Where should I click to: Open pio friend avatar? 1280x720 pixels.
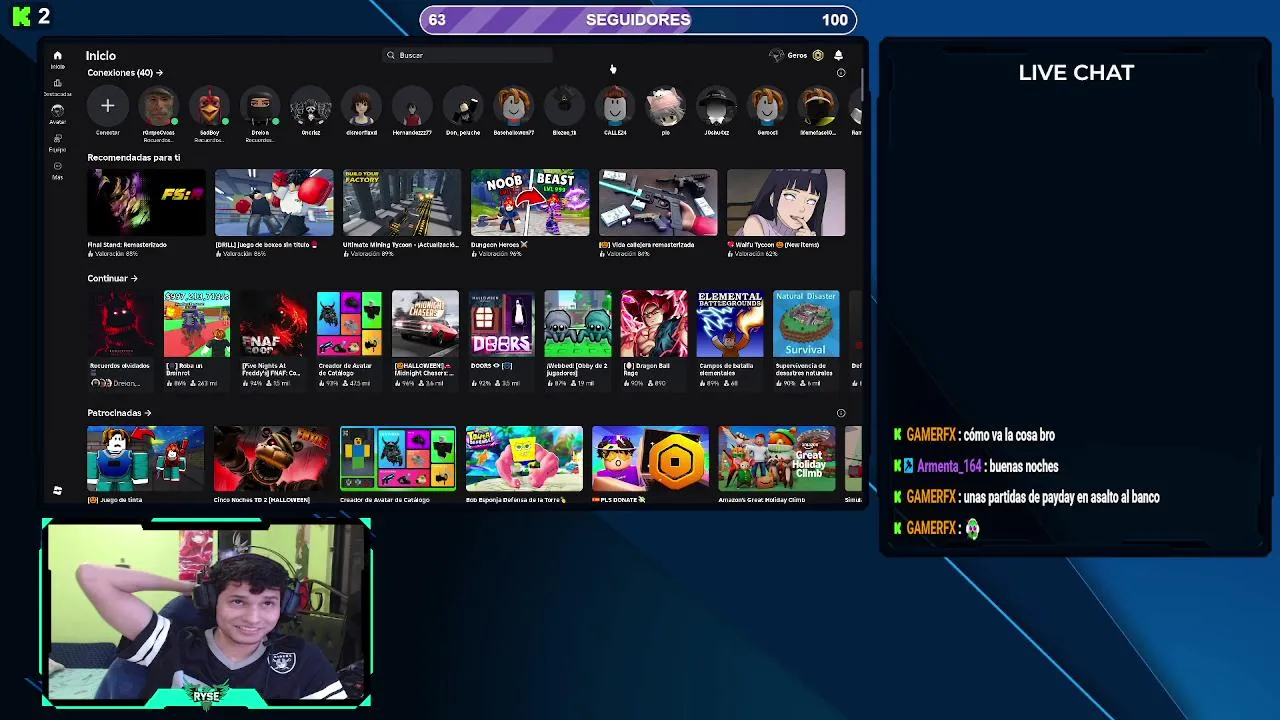coord(666,106)
